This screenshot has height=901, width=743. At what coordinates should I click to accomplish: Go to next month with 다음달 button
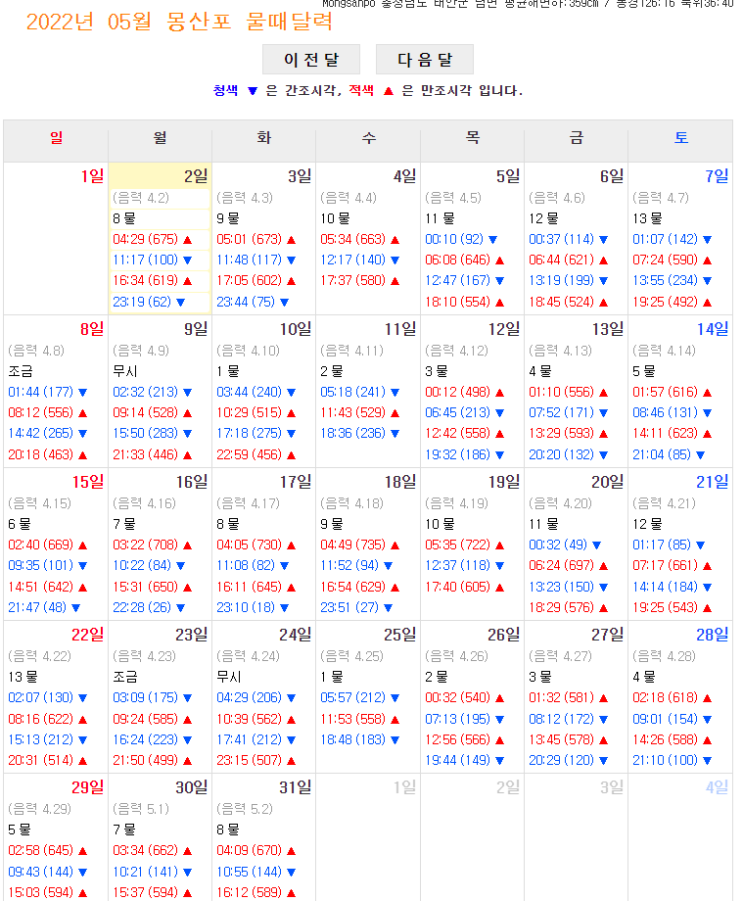point(425,60)
